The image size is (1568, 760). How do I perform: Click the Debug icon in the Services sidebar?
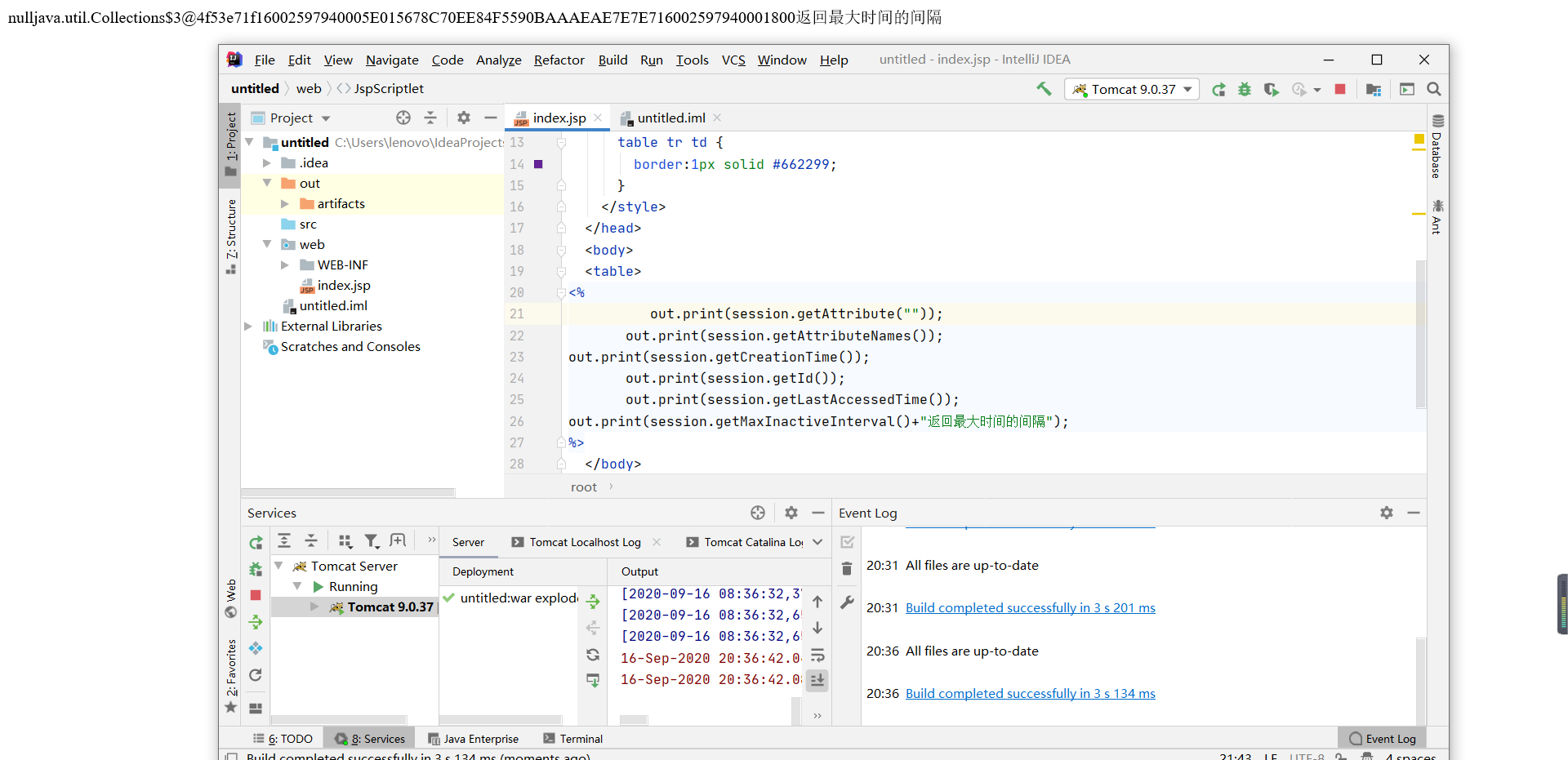point(256,569)
